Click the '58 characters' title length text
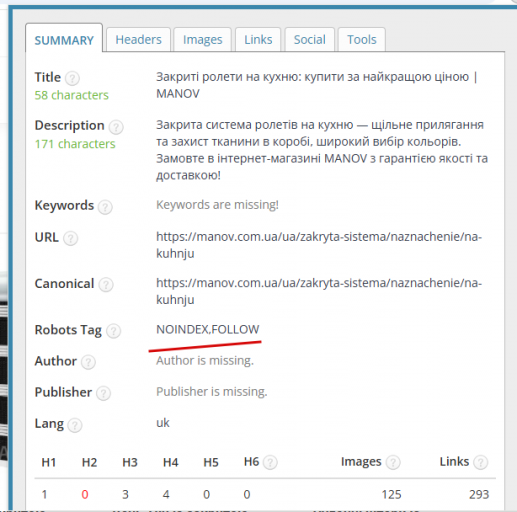 click(72, 95)
